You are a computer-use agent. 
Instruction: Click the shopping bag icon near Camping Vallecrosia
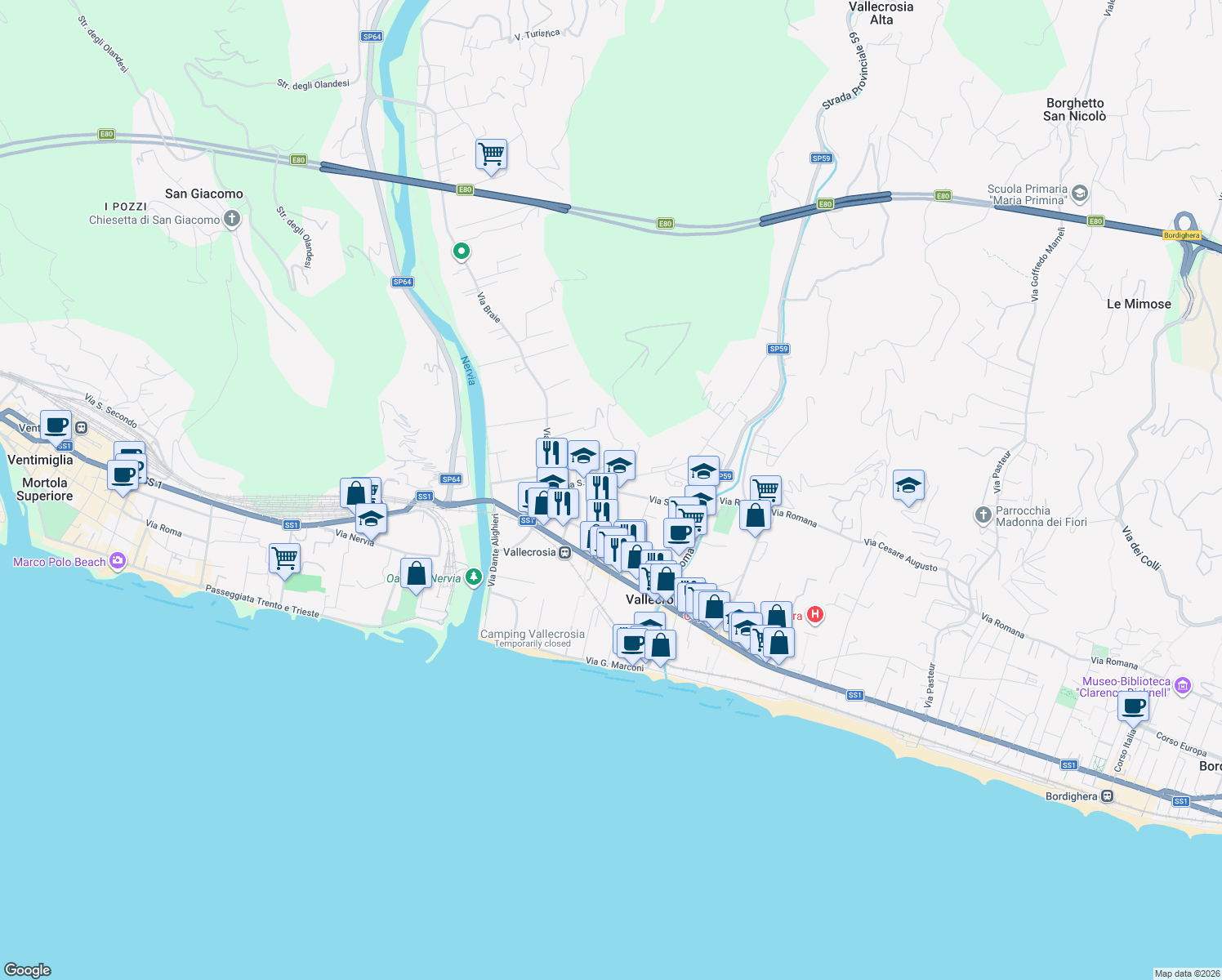(x=658, y=646)
